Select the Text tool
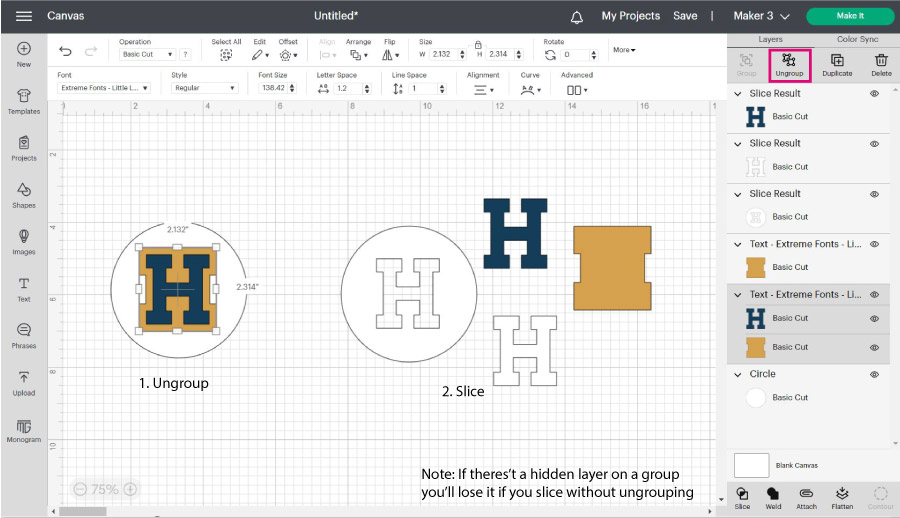Viewport: 900px width, 518px height. pos(24,289)
